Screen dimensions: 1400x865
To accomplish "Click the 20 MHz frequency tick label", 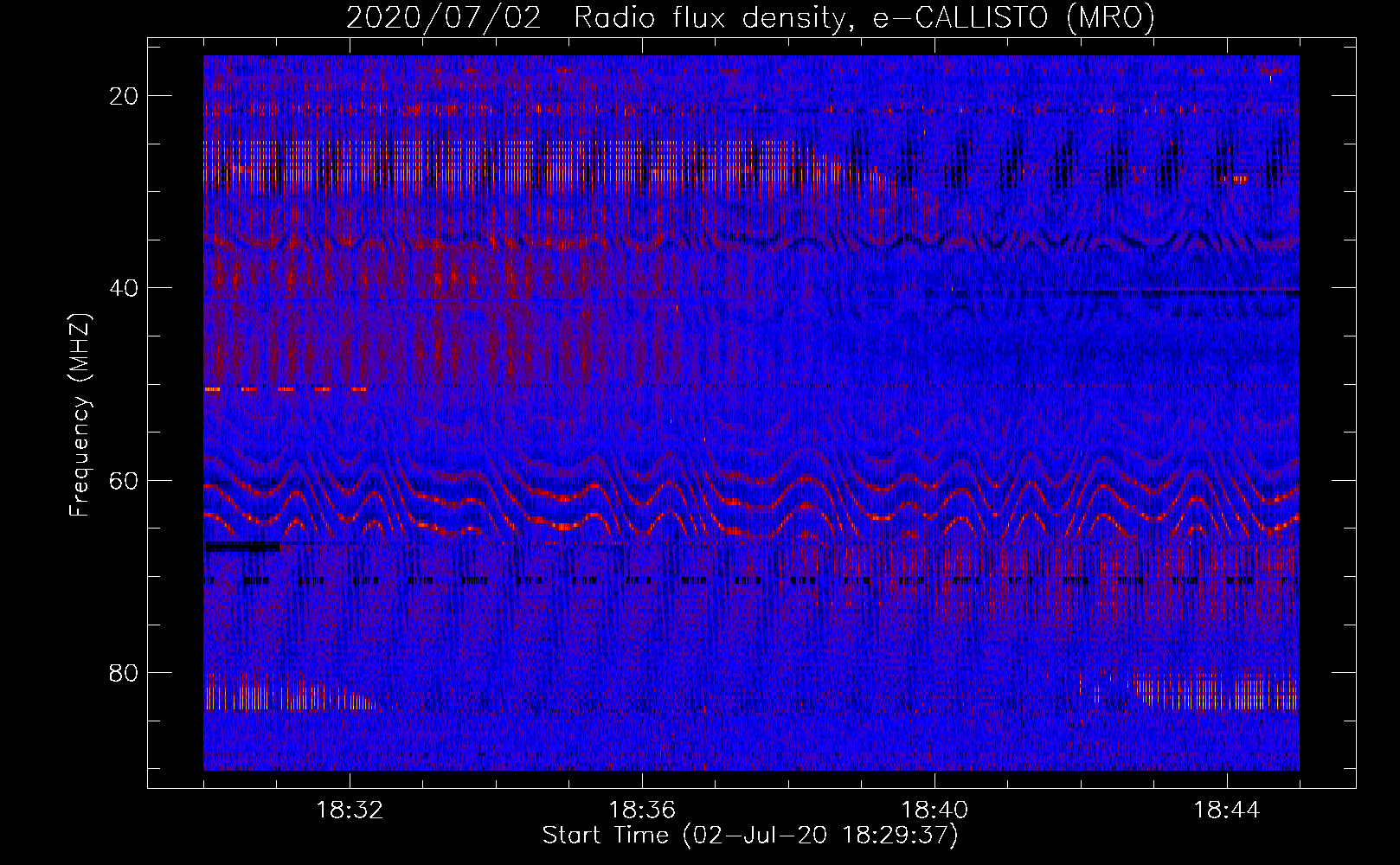I will tap(124, 96).
